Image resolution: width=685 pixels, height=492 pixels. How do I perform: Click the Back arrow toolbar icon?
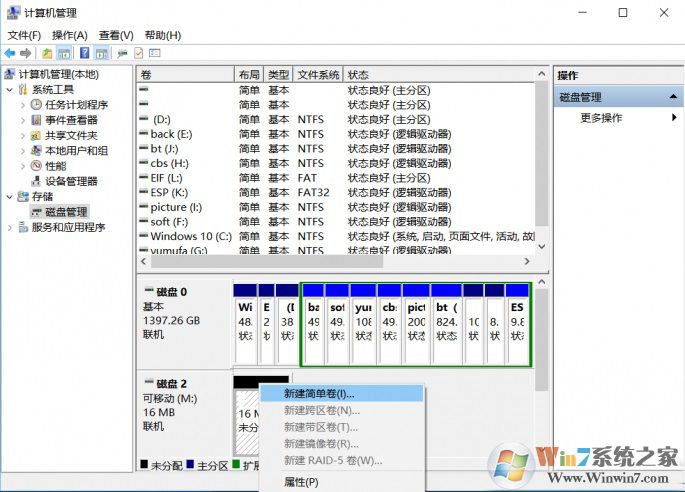pos(10,53)
